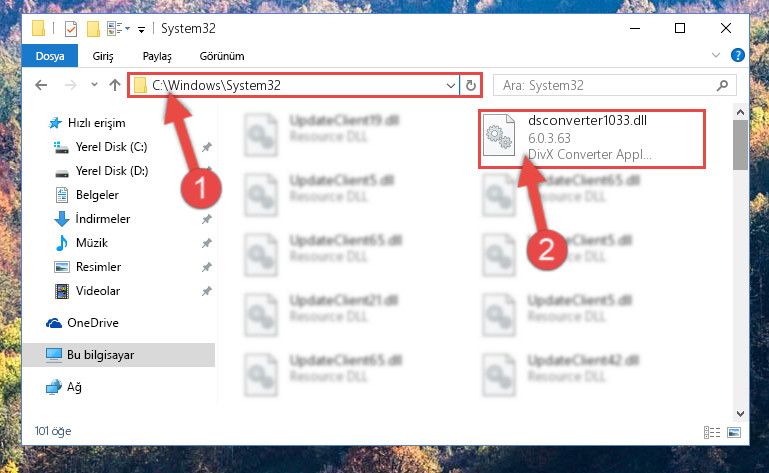Expand the ribbon with the chevron
The height and width of the screenshot is (473, 769).
point(716,55)
